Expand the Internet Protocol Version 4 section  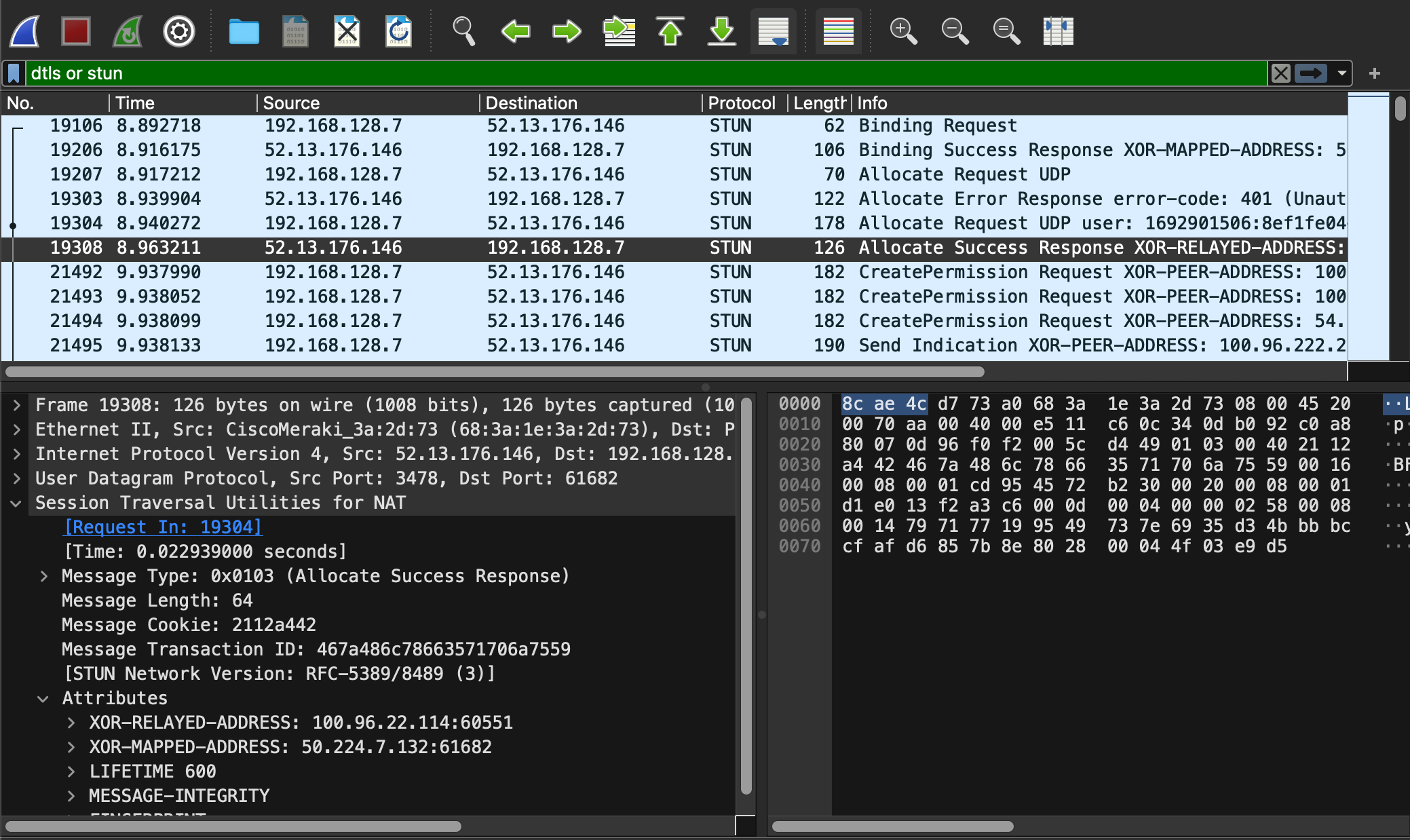[16, 453]
